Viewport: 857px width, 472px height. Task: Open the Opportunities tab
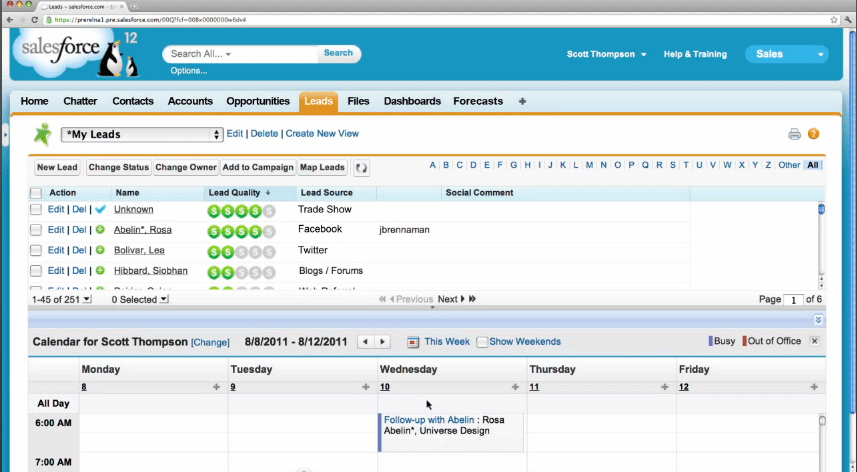[x=258, y=101]
